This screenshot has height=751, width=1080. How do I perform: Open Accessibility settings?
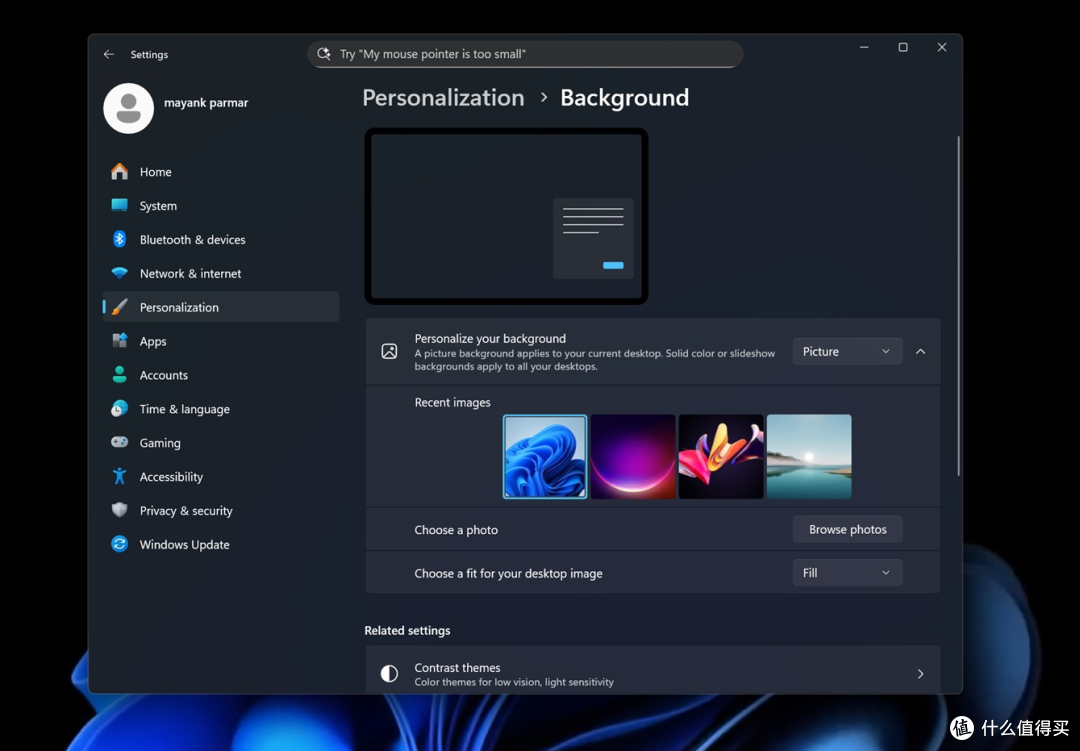click(220, 476)
